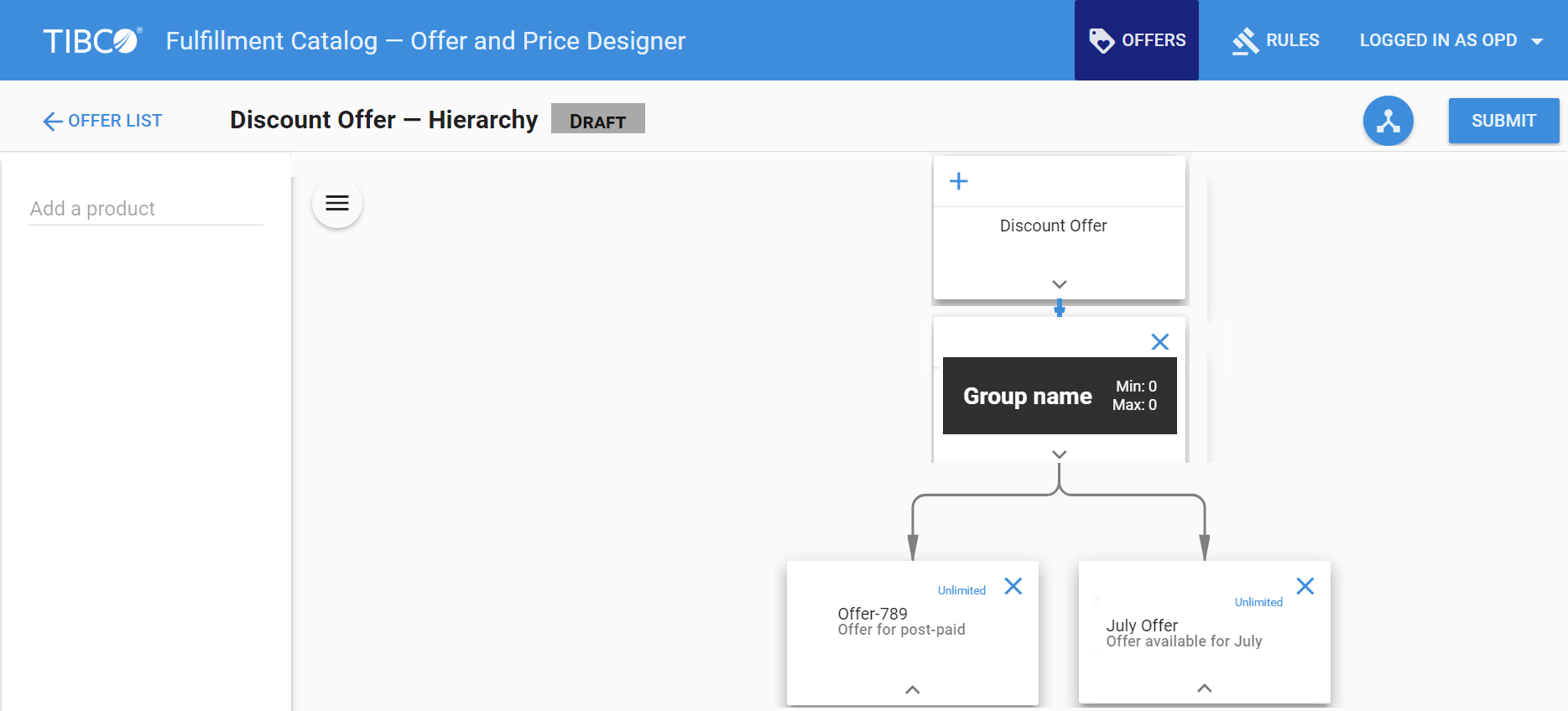Go back to Offer List
The image size is (1568, 711).
[102, 121]
